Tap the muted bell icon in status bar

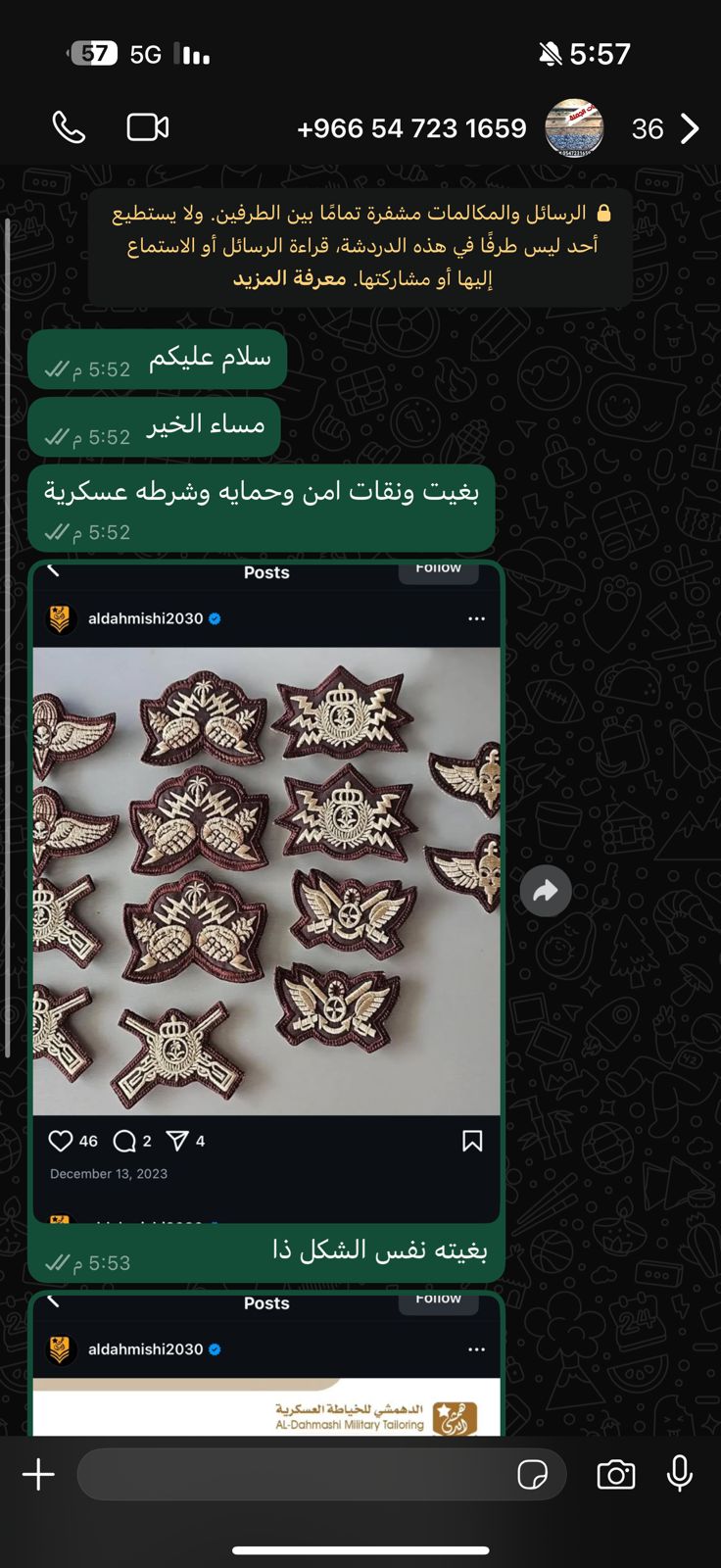[x=551, y=54]
